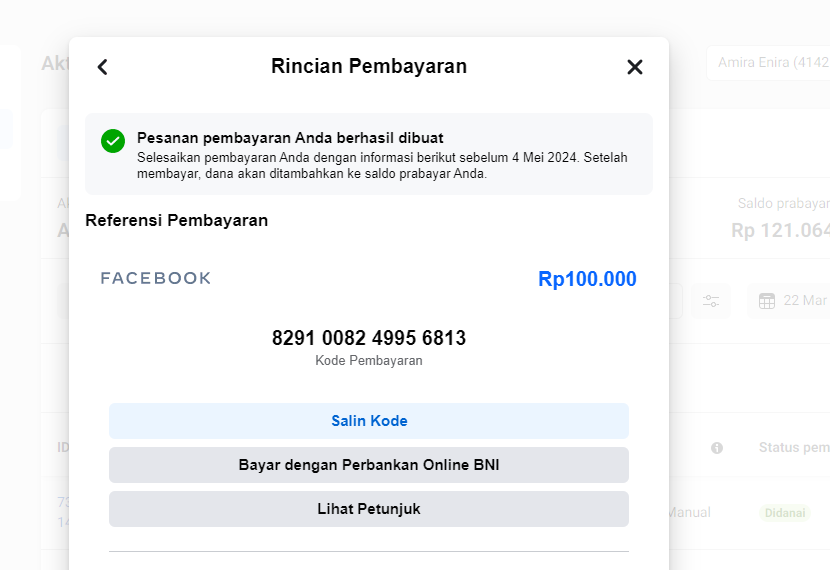Close the Rincian Pembayaran dialog
Image resolution: width=830 pixels, height=570 pixels.
point(634,67)
